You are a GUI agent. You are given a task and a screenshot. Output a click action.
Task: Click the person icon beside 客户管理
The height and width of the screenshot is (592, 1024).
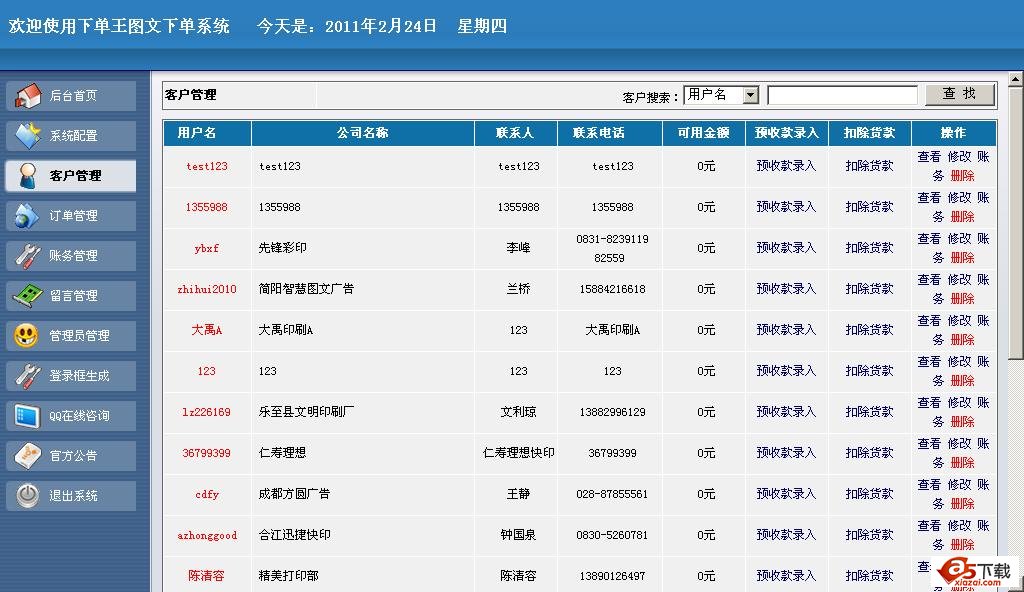[x=27, y=175]
